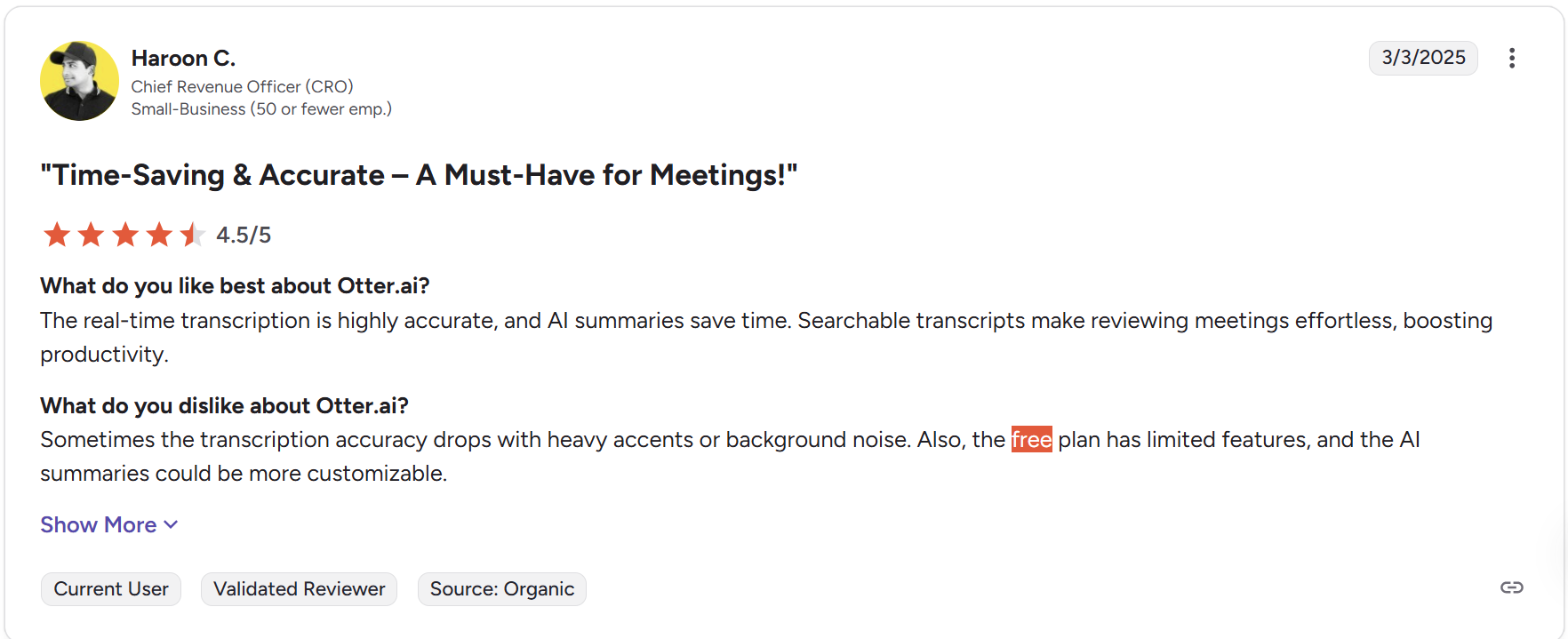Click the Small-Business company size text
Screen dimensions: 1568x639
pyautogui.click(x=261, y=108)
